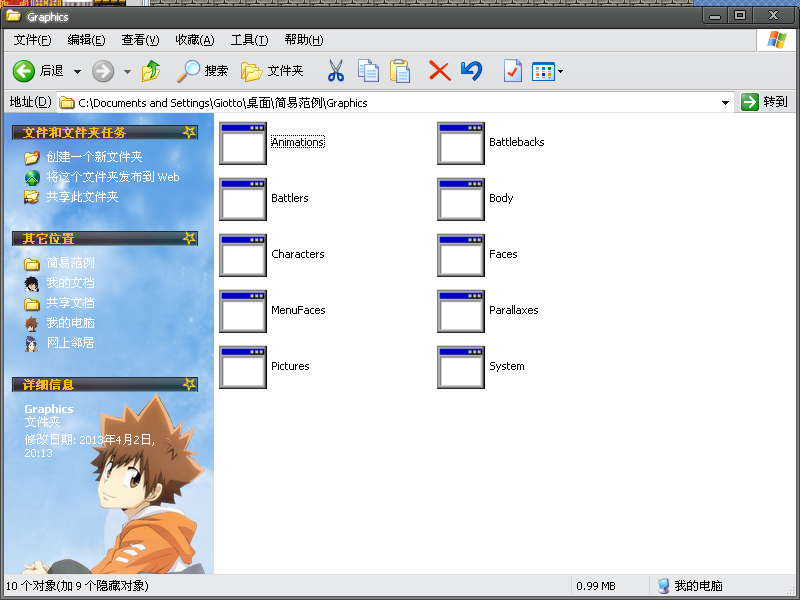
Task: Click the 我的电脑 status bar zone
Action: 690,586
